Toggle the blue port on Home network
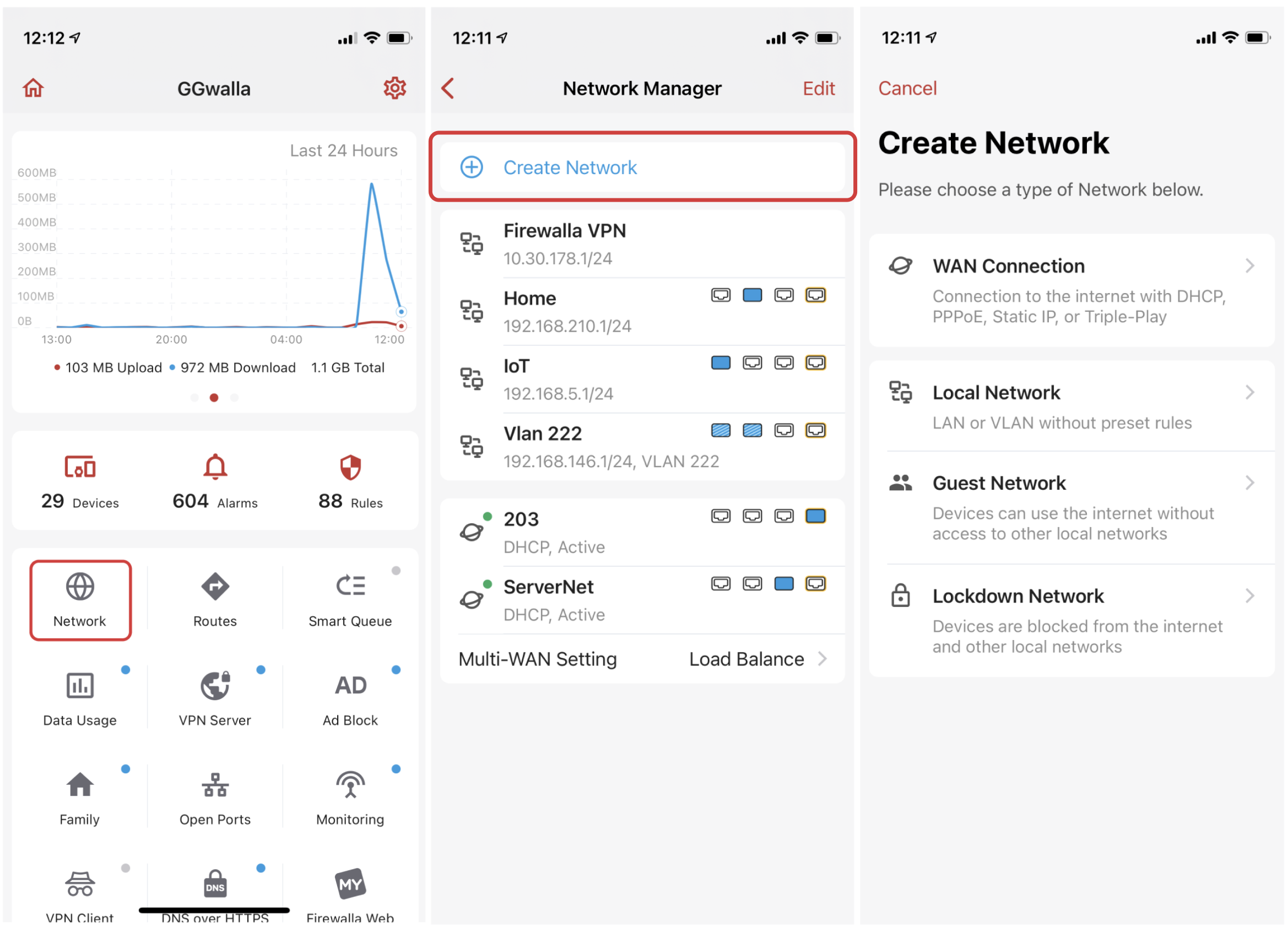The height and width of the screenshot is (932, 1288). [752, 295]
